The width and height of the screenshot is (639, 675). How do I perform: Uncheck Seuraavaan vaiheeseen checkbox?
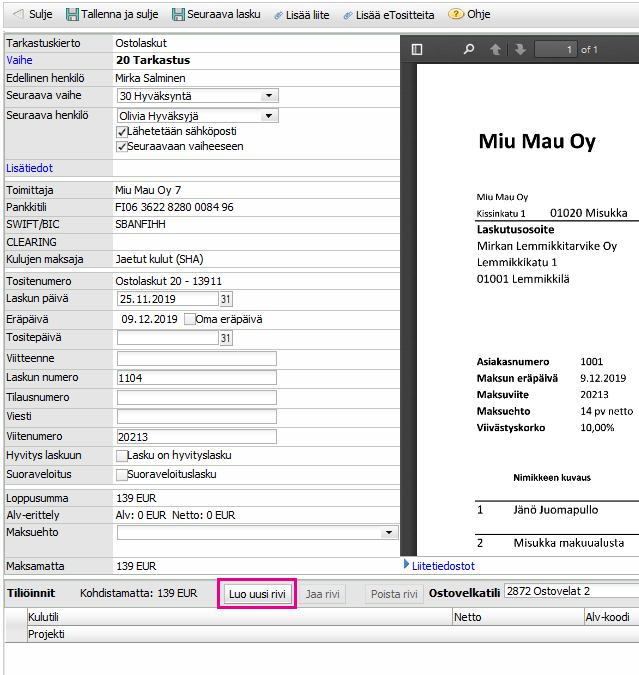pyautogui.click(x=122, y=146)
